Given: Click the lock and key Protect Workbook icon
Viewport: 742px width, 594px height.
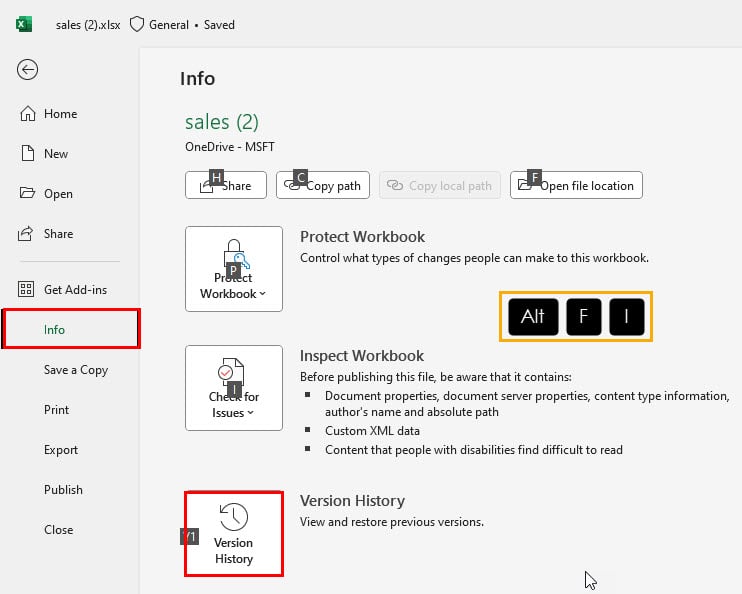Looking at the screenshot, I should tap(237, 255).
